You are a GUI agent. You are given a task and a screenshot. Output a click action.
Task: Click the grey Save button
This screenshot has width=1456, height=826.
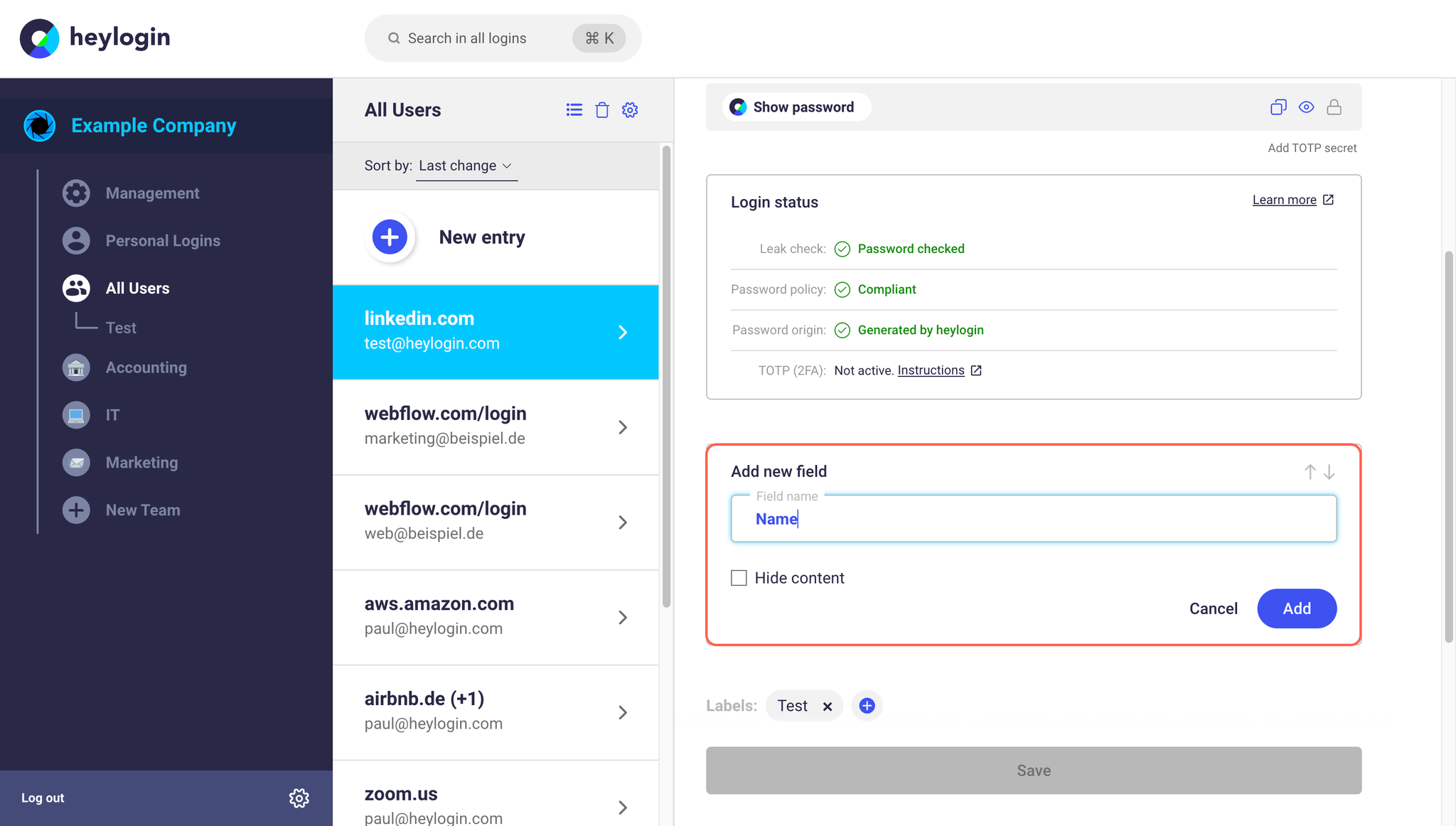pyautogui.click(x=1033, y=771)
